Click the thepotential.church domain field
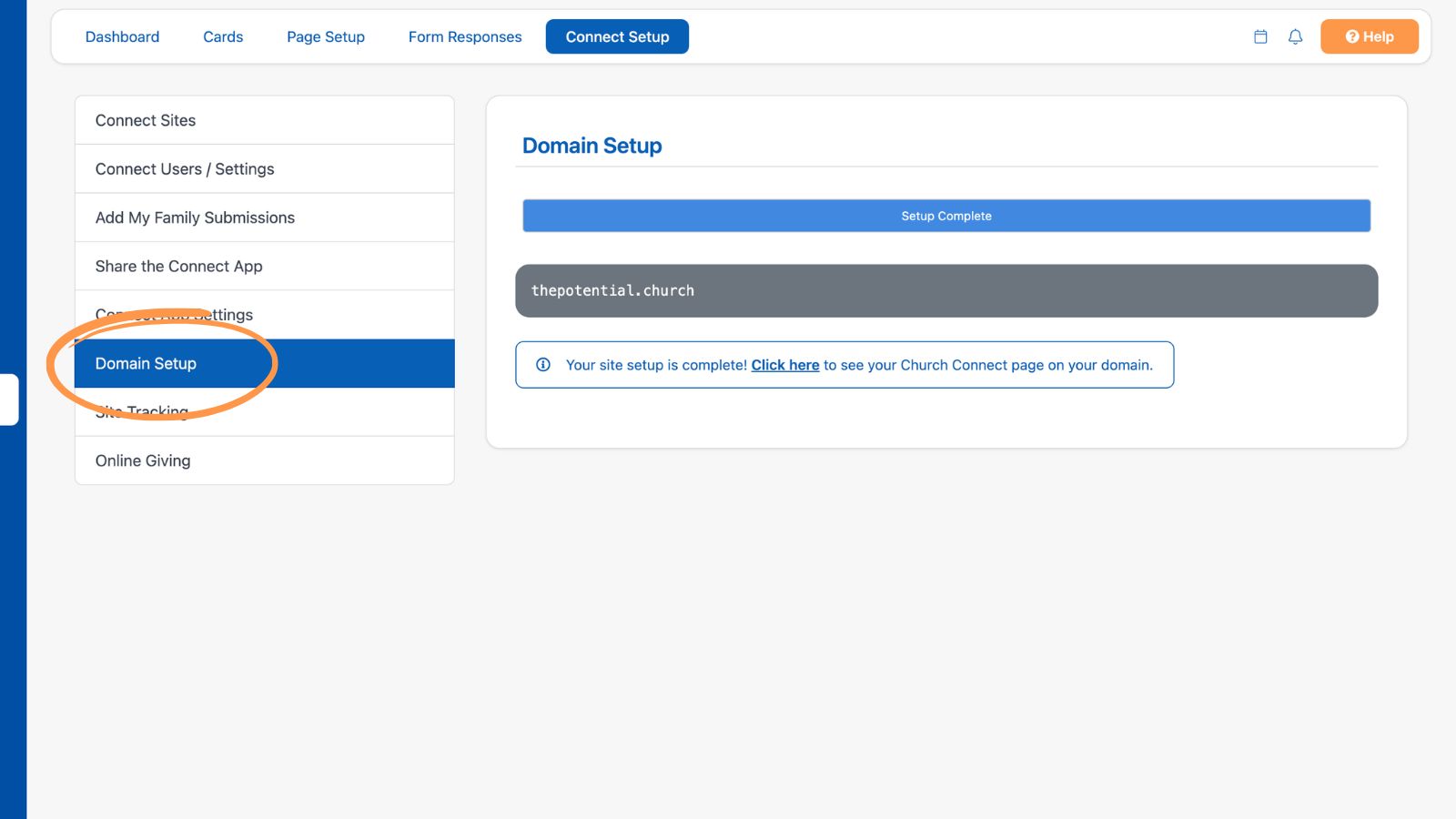This screenshot has width=1456, height=819. pyautogui.click(x=946, y=291)
